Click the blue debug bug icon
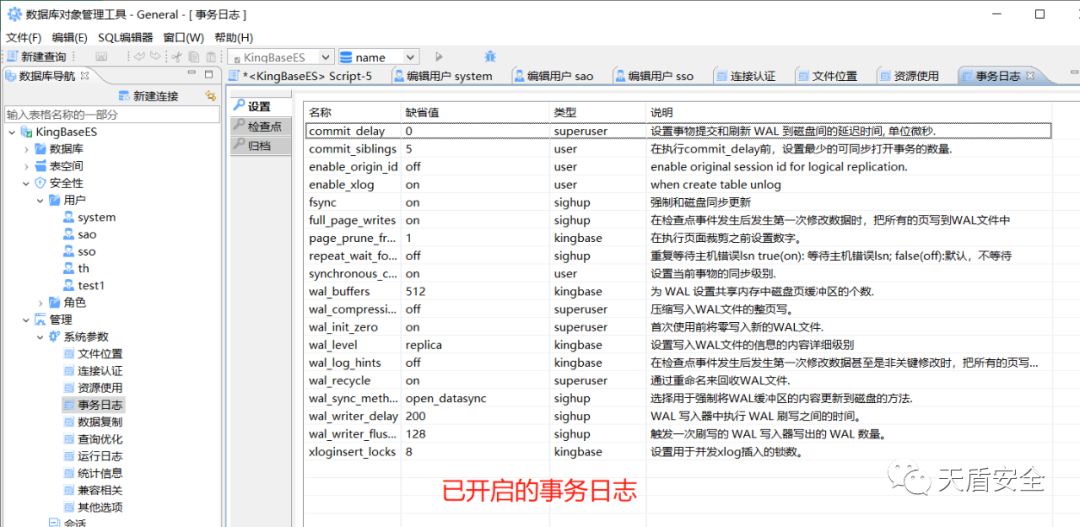 point(490,57)
